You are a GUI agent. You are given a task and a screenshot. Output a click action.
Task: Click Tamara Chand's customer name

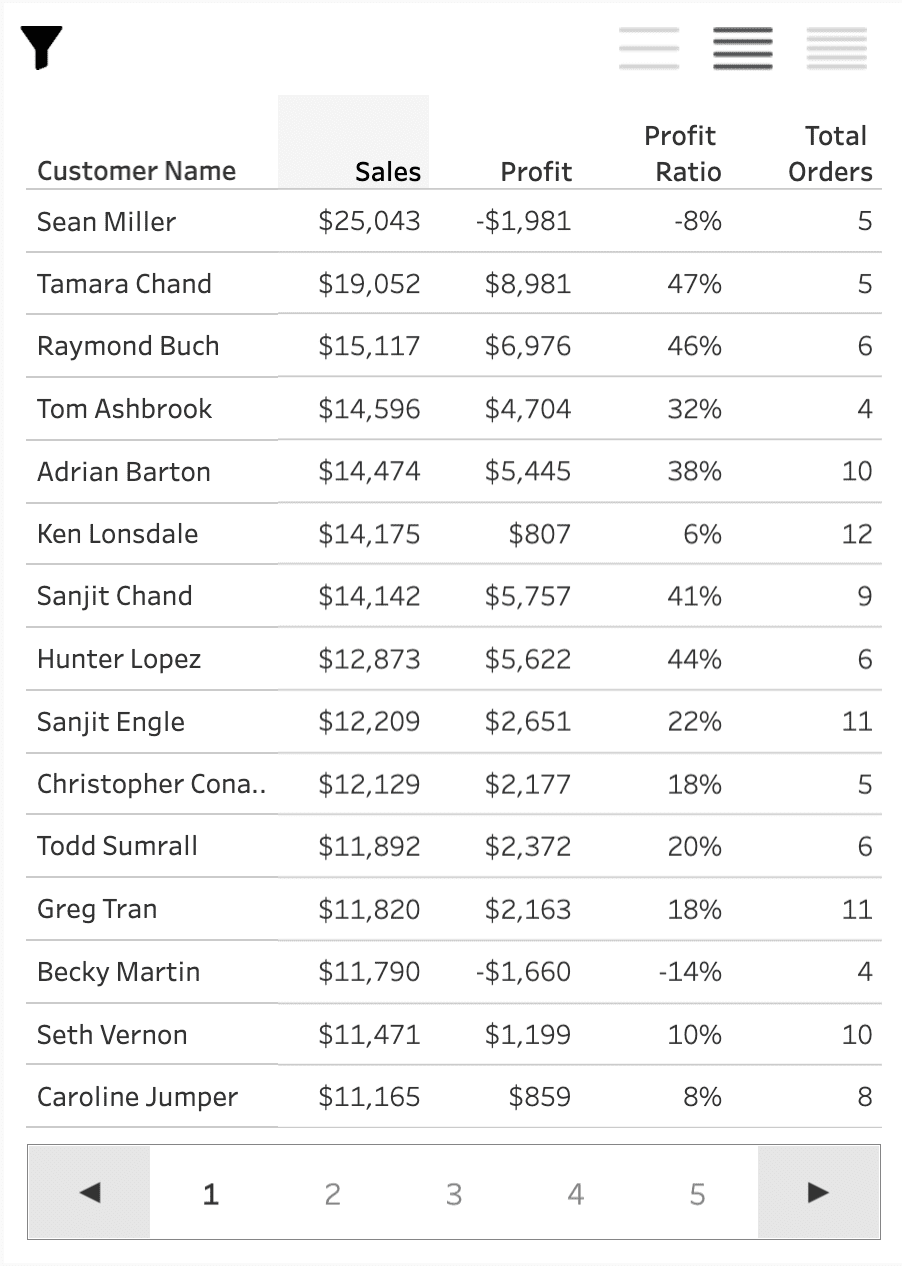click(x=124, y=284)
